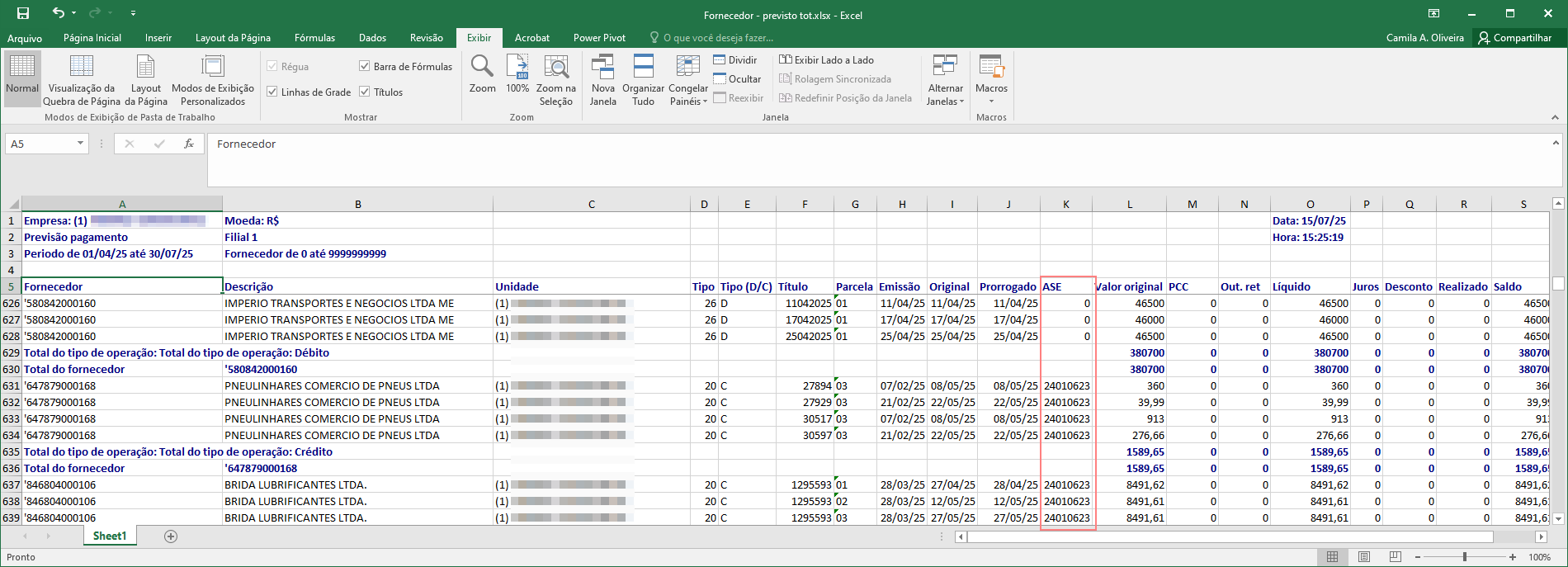Click the Undo arrow icon
This screenshot has width=1568, height=567.
pos(58,13)
